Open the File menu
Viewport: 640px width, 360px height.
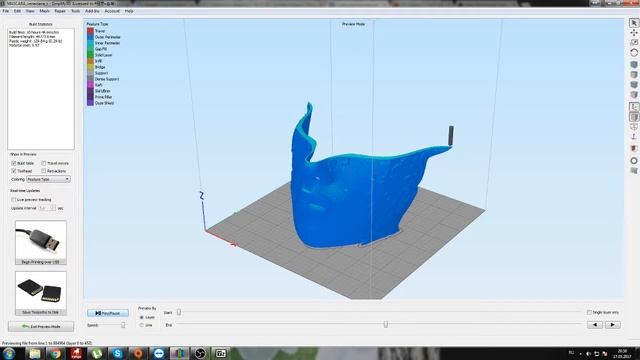click(6, 11)
